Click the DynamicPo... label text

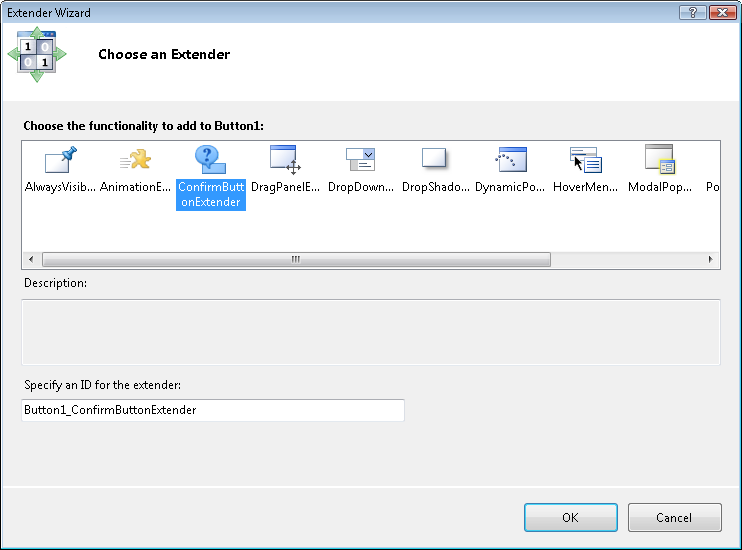510,187
